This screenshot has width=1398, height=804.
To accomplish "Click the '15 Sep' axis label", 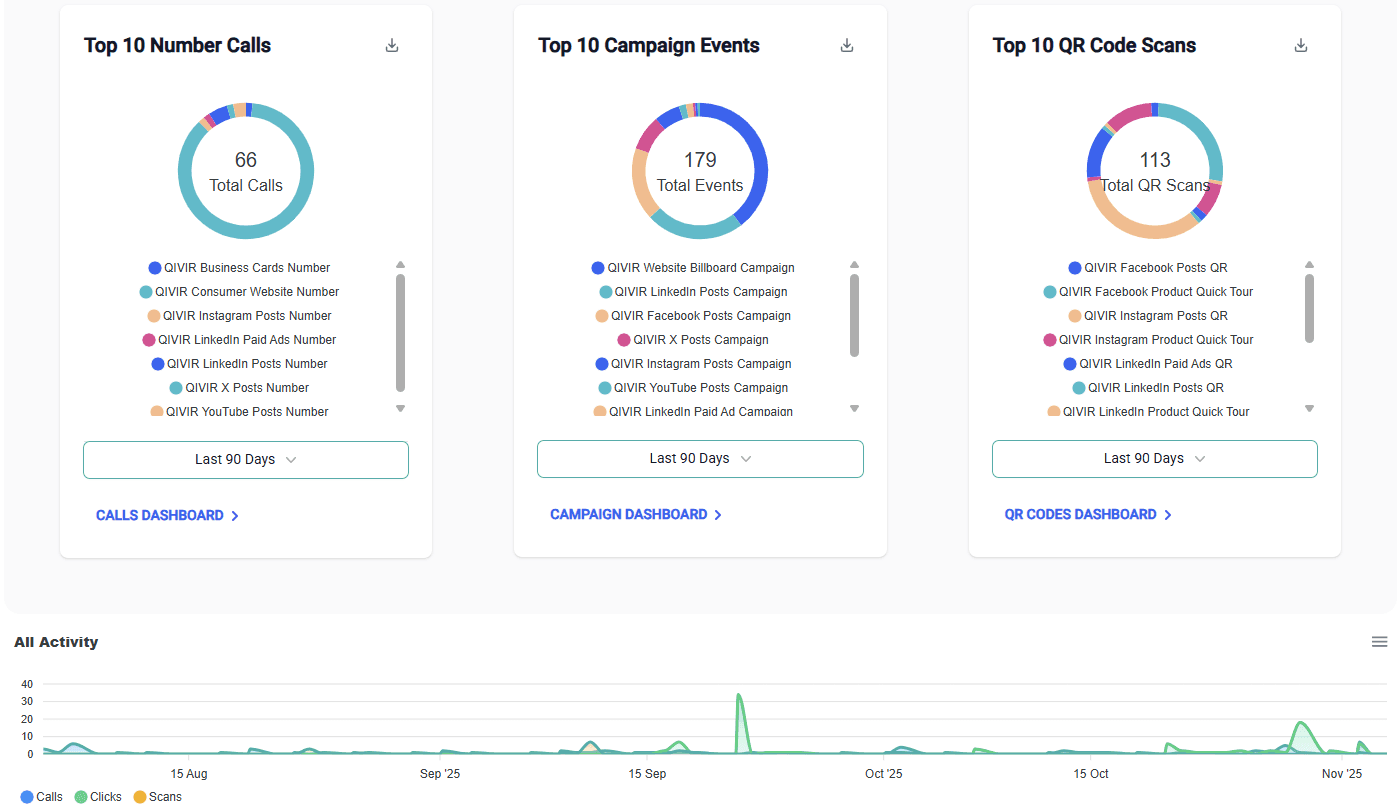I will (647, 774).
